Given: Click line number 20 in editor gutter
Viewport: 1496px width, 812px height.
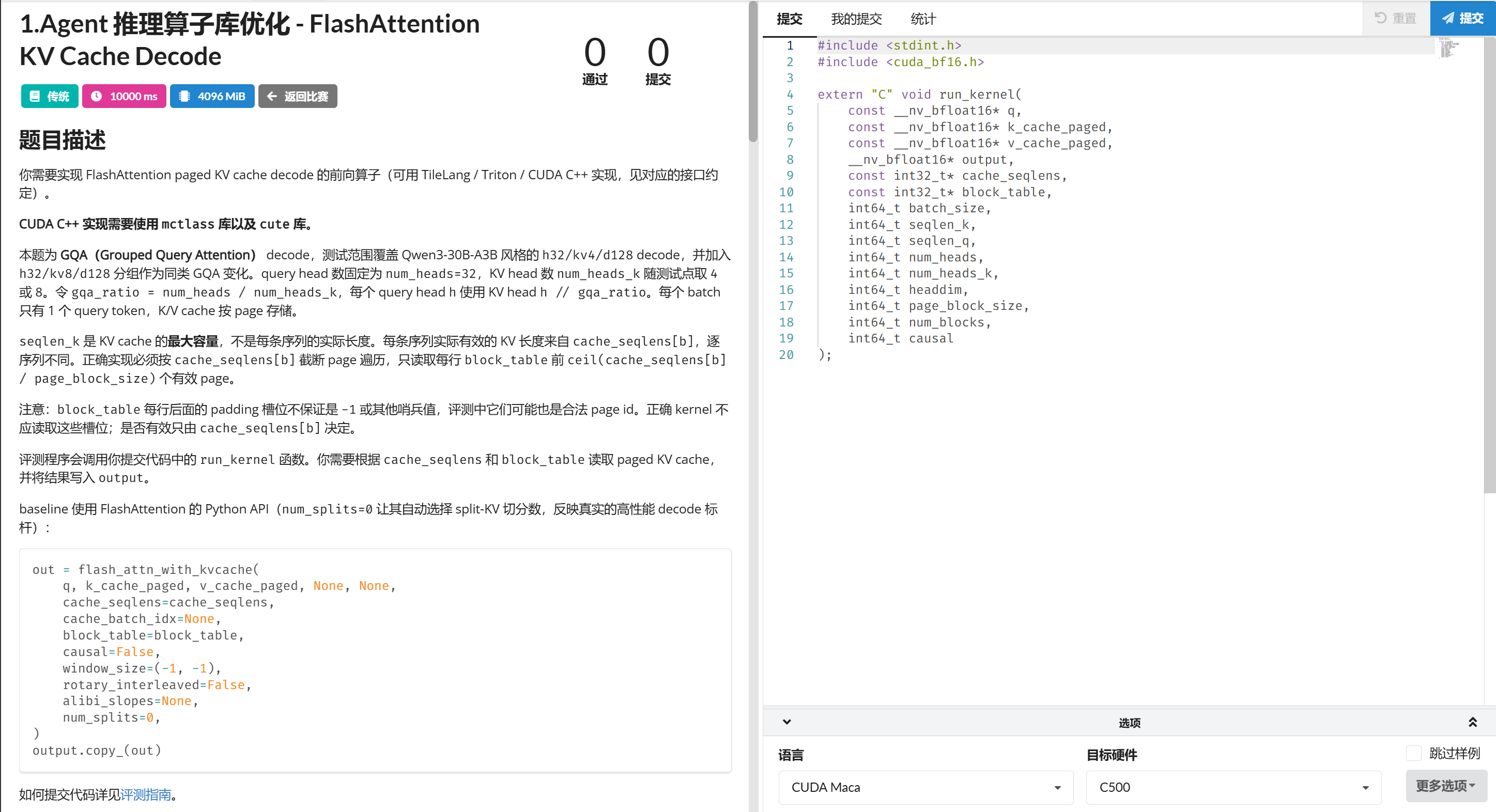Looking at the screenshot, I should pyautogui.click(x=786, y=354).
